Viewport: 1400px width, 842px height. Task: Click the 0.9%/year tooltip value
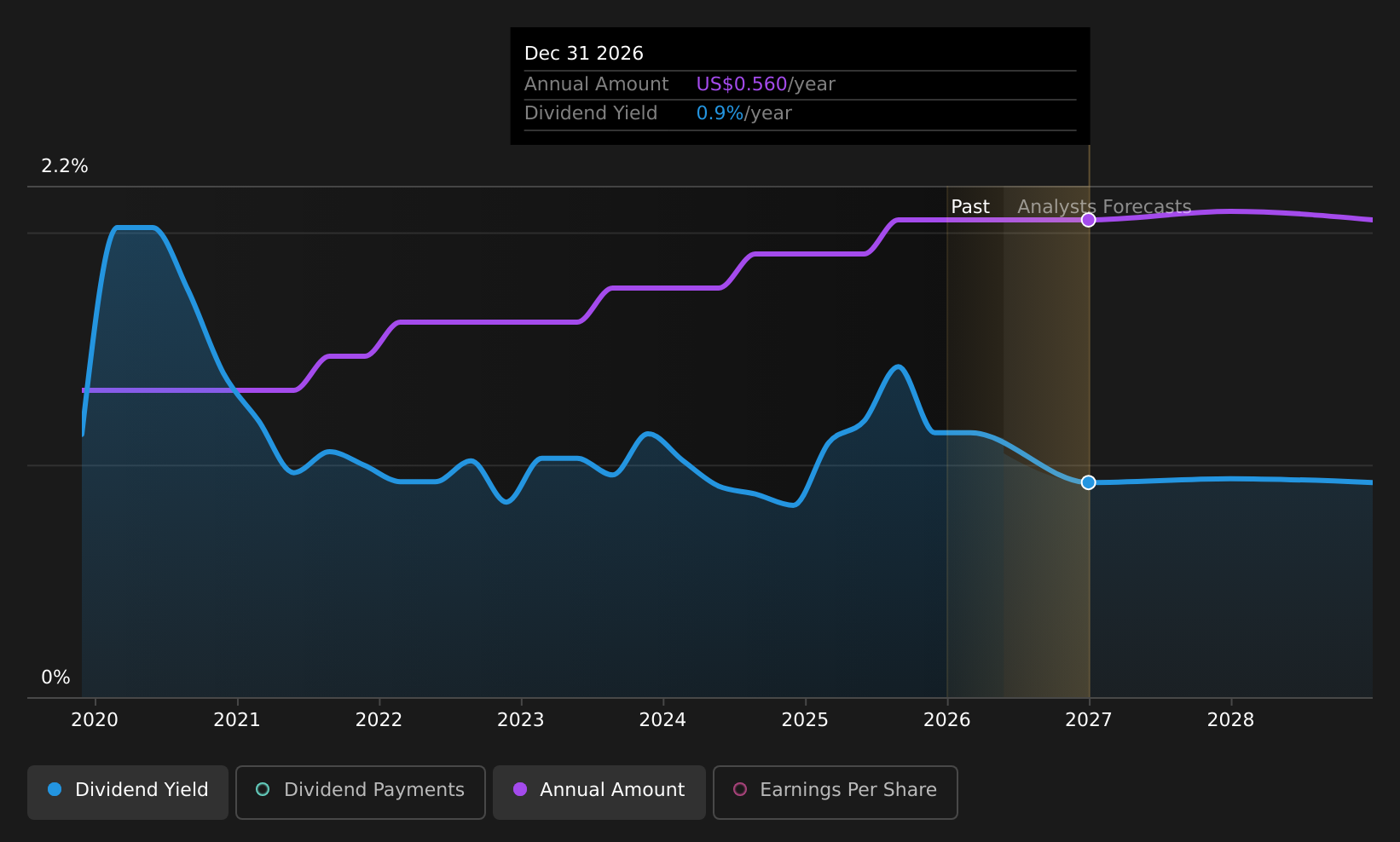tap(743, 113)
